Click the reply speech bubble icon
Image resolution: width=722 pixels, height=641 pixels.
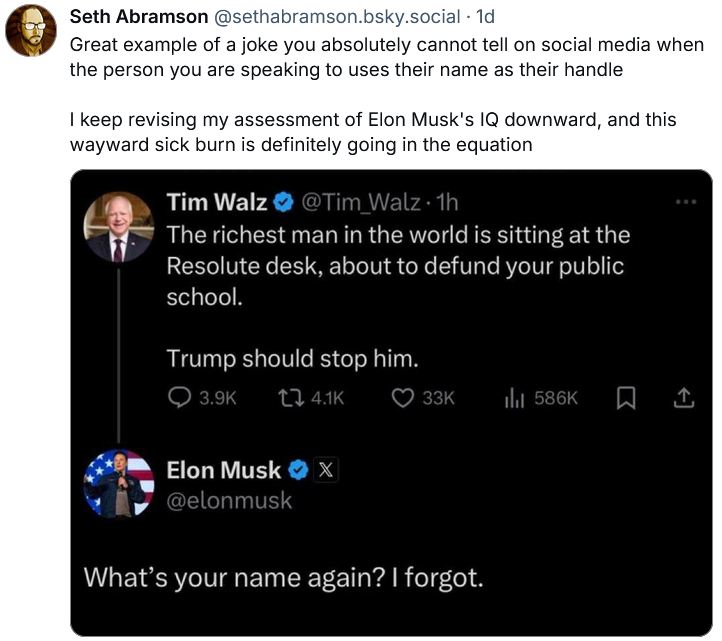tap(179, 398)
